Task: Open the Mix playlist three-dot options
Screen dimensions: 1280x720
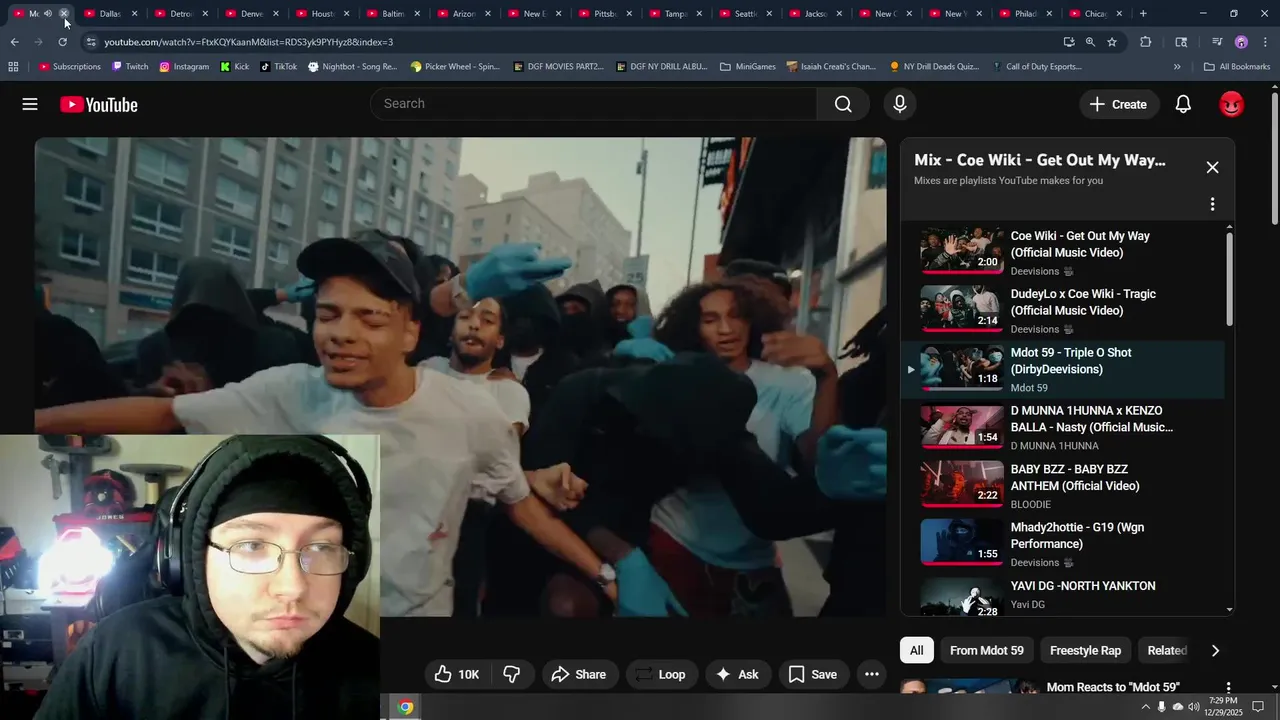Action: [x=1212, y=204]
